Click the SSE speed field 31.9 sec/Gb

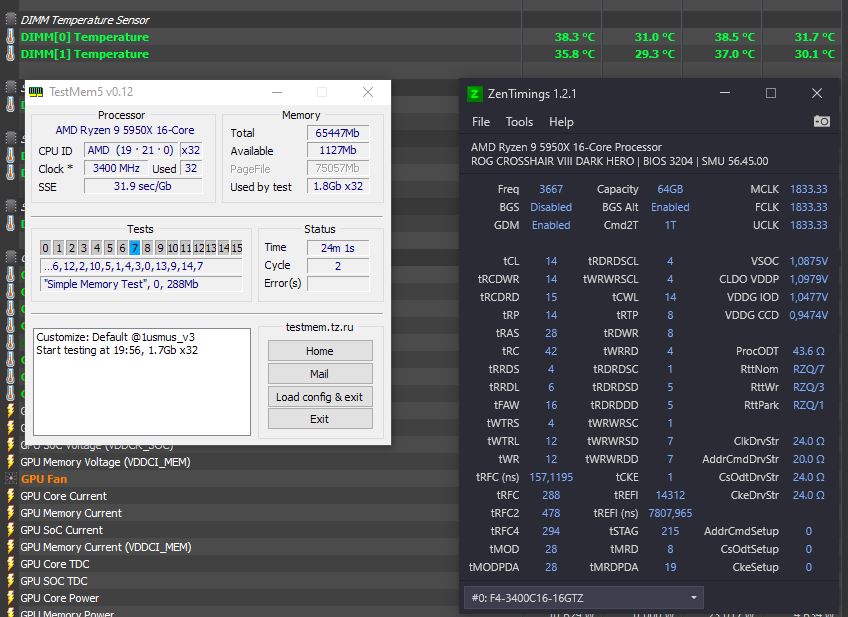143,186
